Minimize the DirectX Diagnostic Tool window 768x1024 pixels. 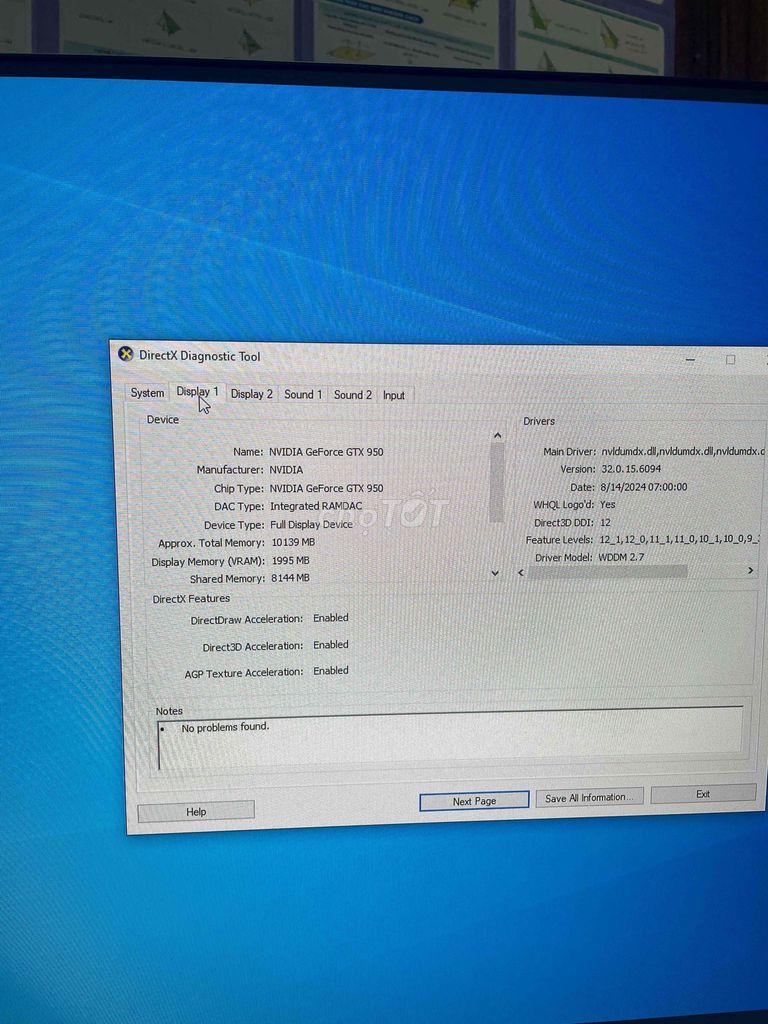690,360
